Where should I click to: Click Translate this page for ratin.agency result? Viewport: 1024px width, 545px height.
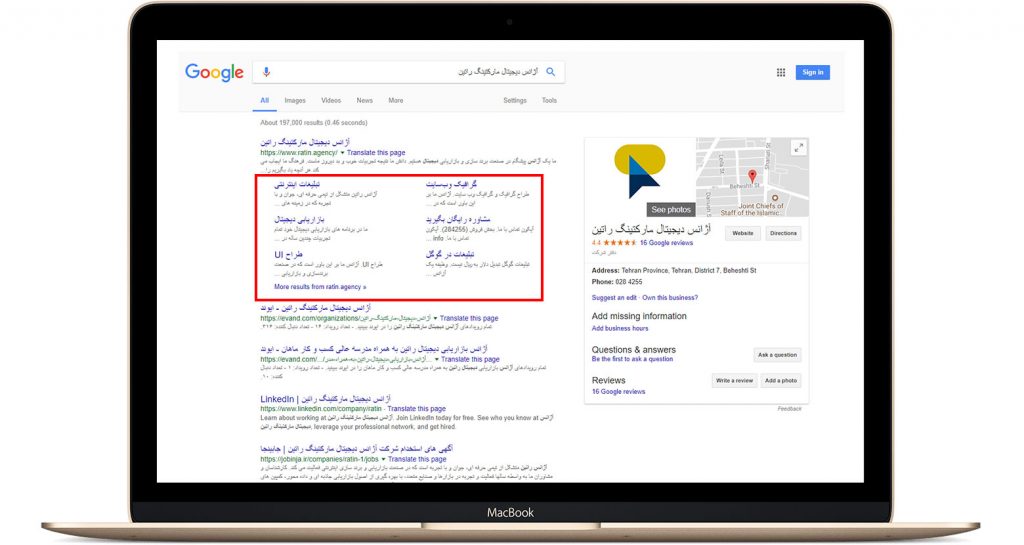pos(376,153)
